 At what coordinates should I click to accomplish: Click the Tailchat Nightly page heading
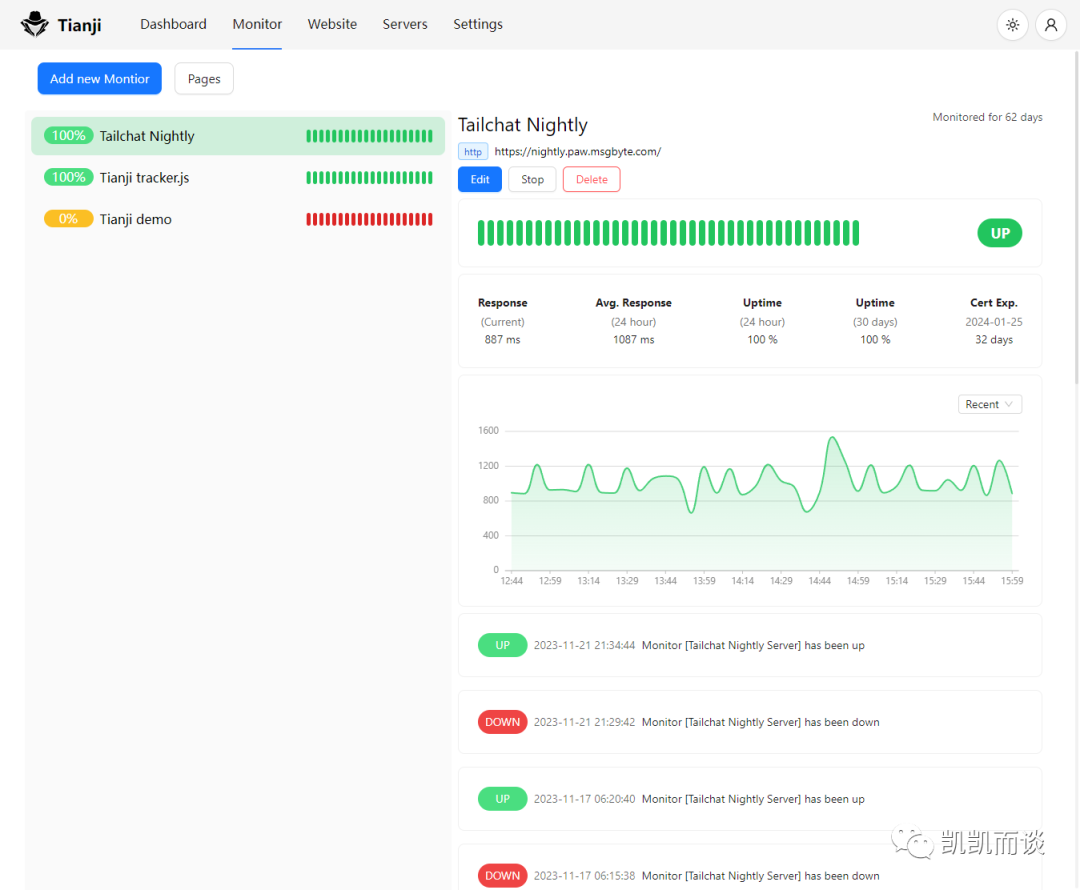tap(523, 125)
